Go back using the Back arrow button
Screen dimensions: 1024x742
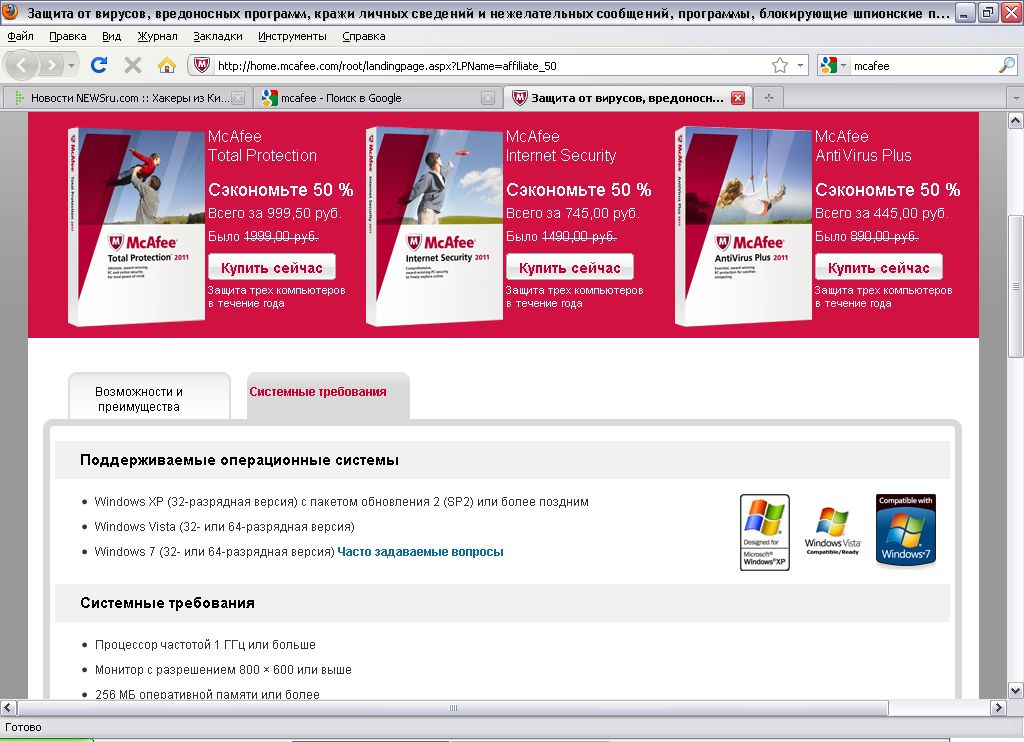tap(22, 65)
